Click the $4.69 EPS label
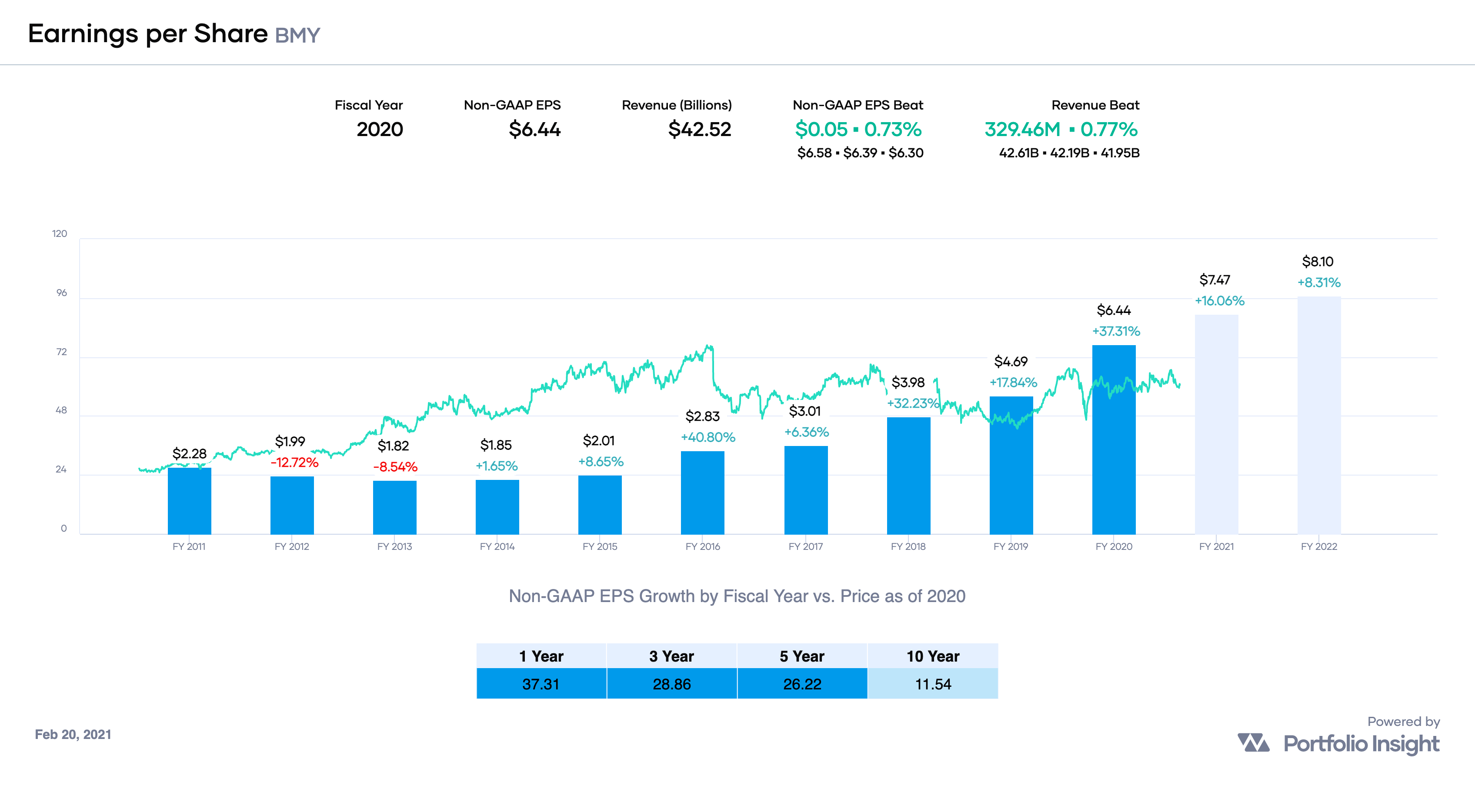 (1011, 362)
